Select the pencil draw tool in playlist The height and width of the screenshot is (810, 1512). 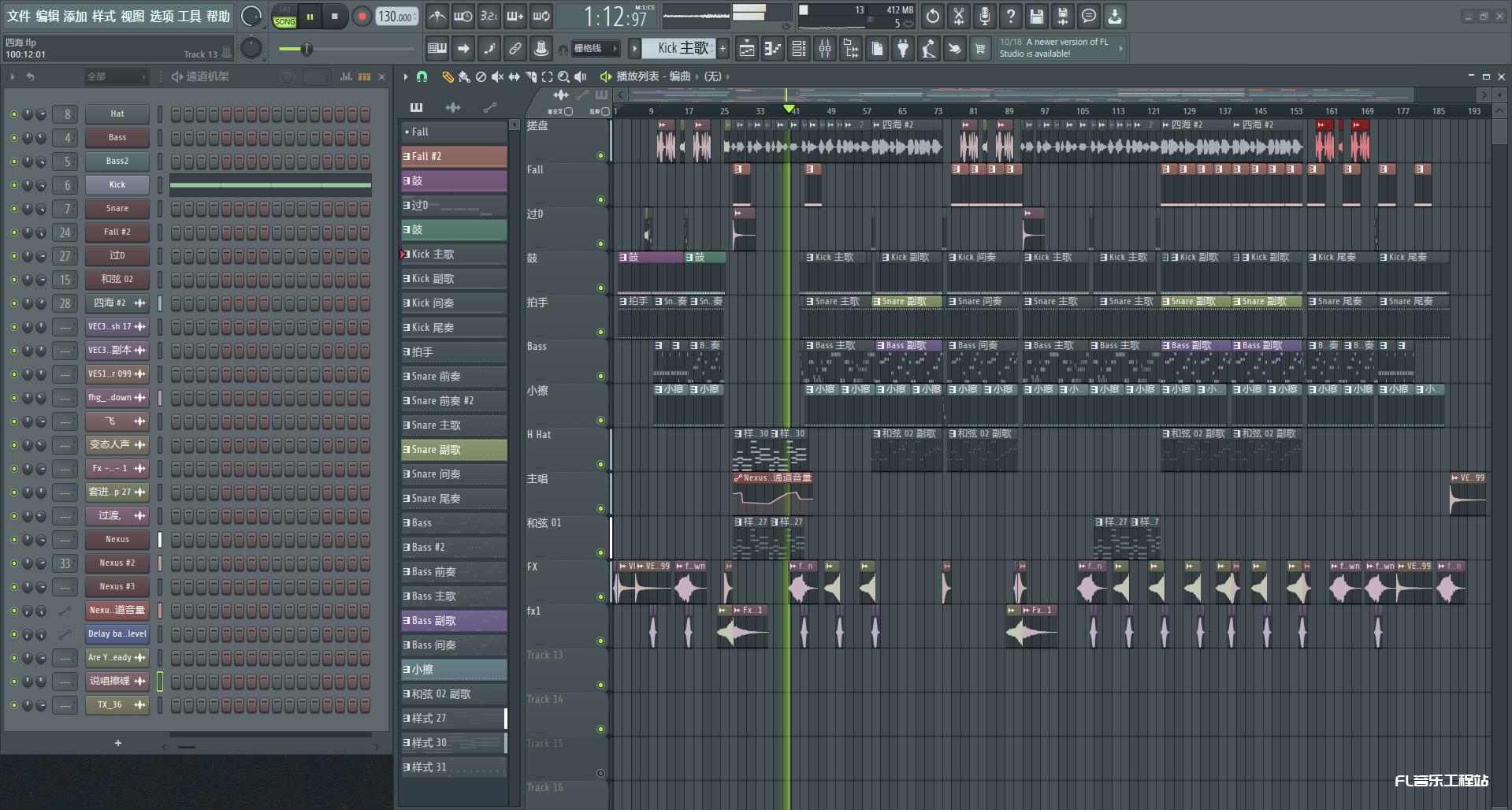(448, 76)
